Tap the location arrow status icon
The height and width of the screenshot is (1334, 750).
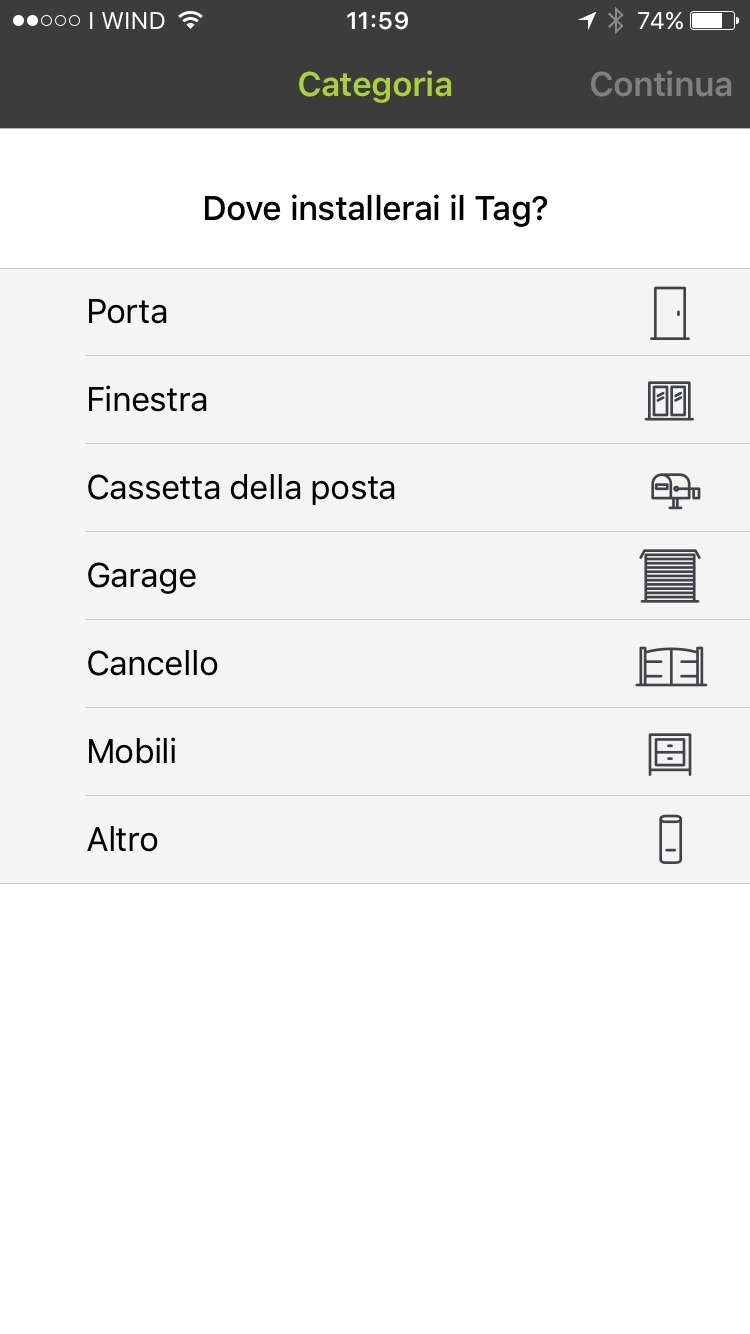(x=588, y=21)
